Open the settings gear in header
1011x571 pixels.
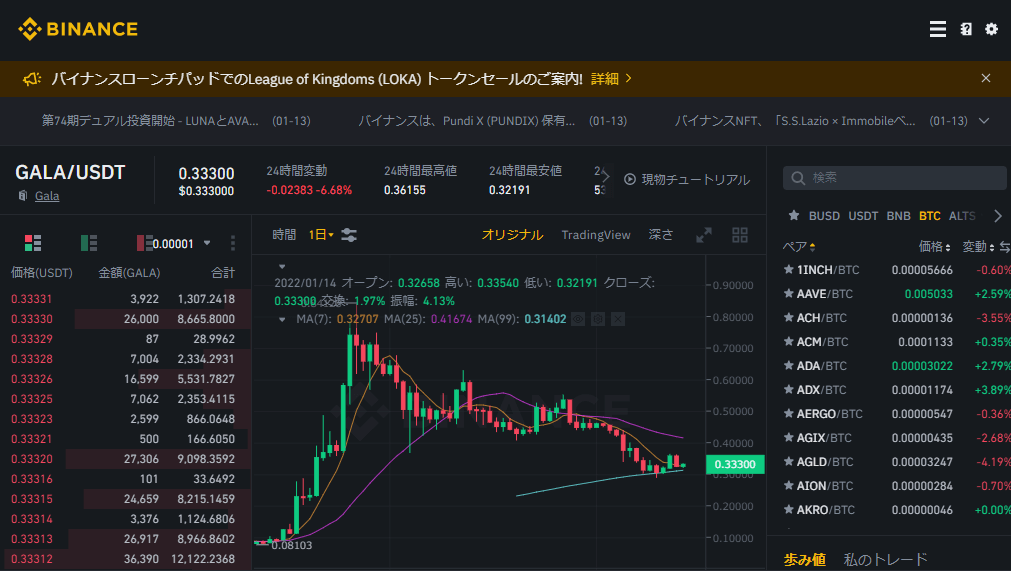click(992, 29)
